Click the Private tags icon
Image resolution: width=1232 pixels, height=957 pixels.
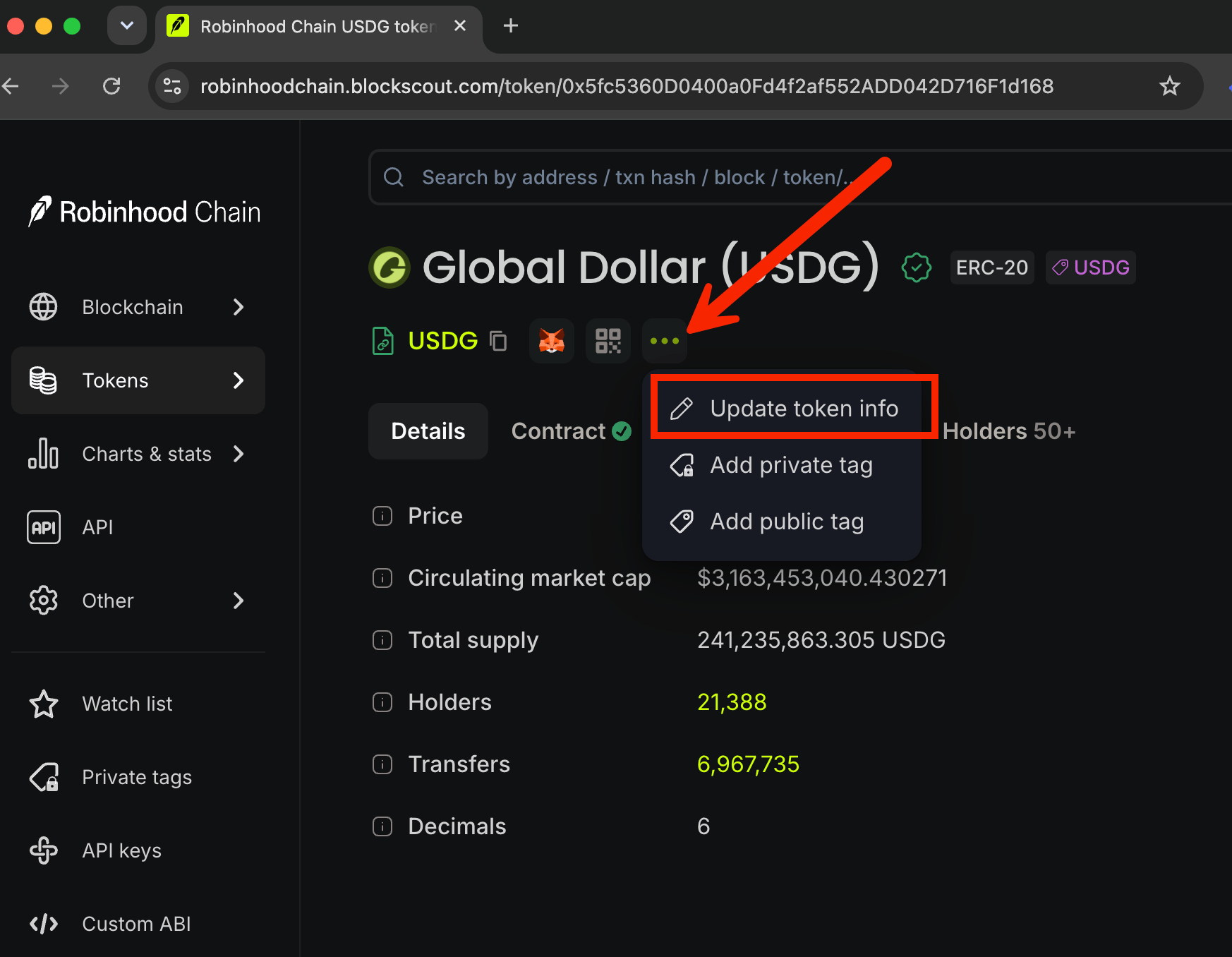(44, 777)
